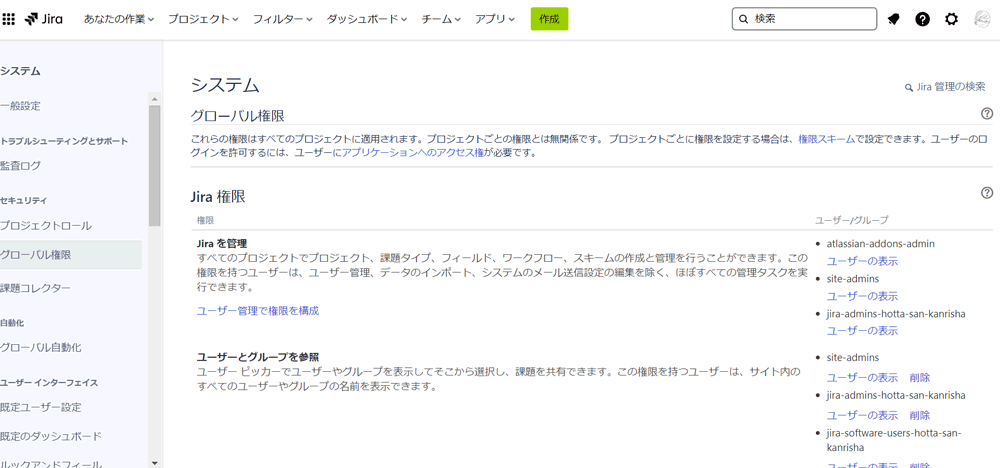1000x468 pixels.
Task: Show users for site-admins under ユーザーとグループを参照
Action: click(862, 377)
